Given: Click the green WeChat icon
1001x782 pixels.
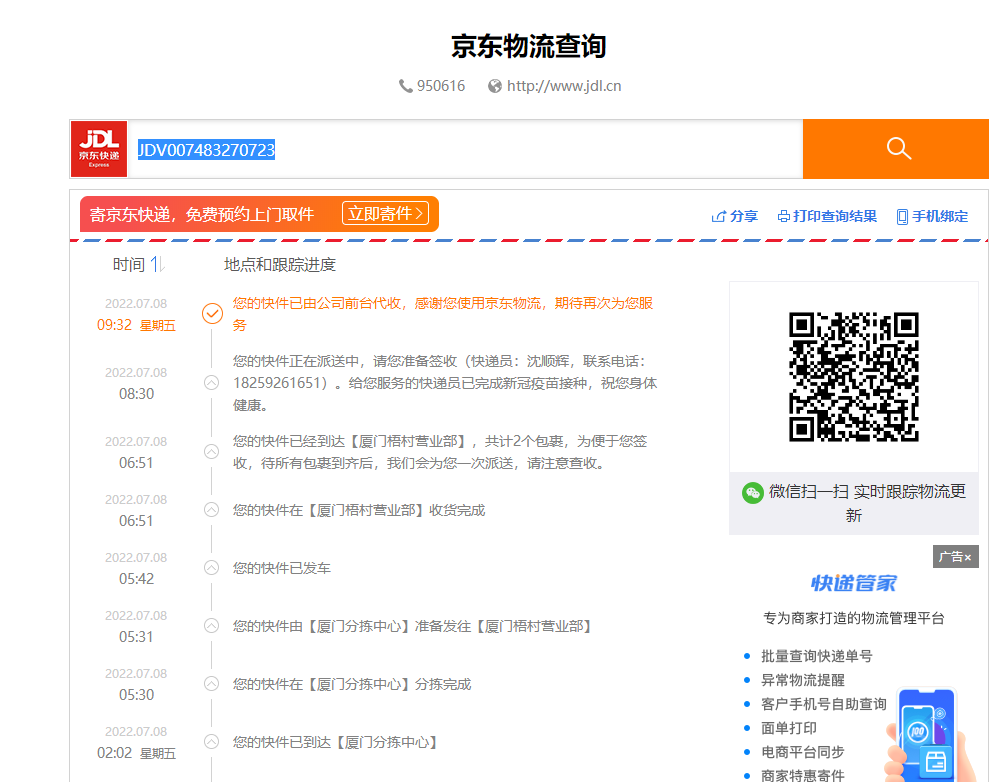Looking at the screenshot, I should (x=753, y=493).
